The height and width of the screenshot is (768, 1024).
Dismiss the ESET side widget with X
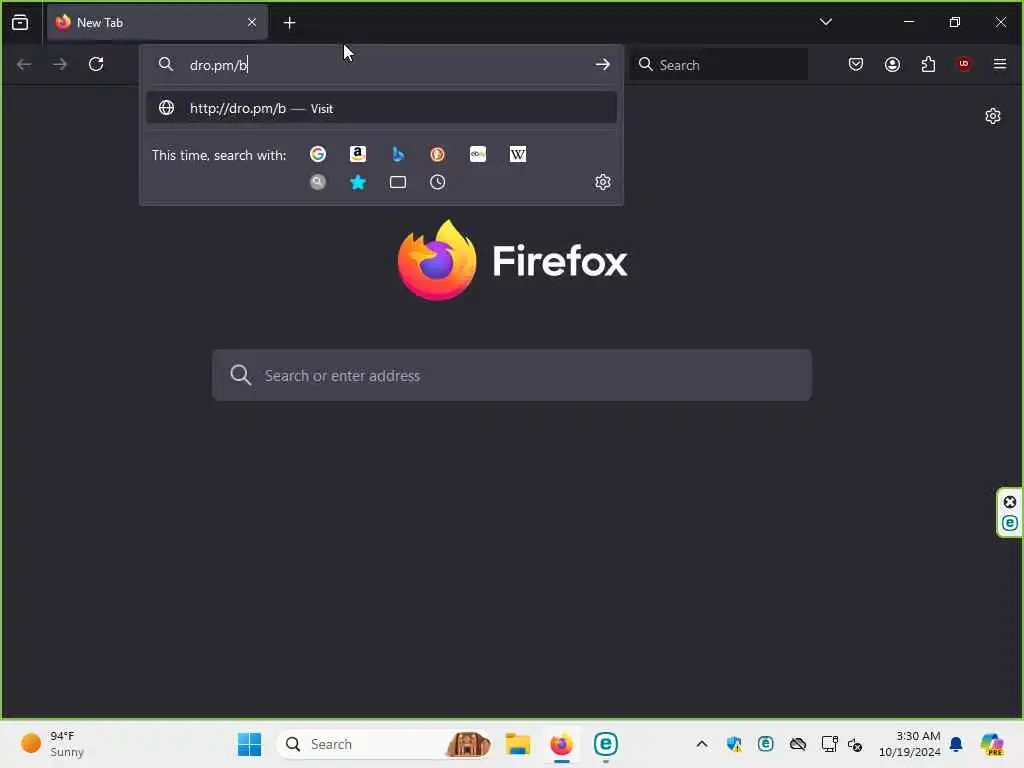tap(1010, 502)
